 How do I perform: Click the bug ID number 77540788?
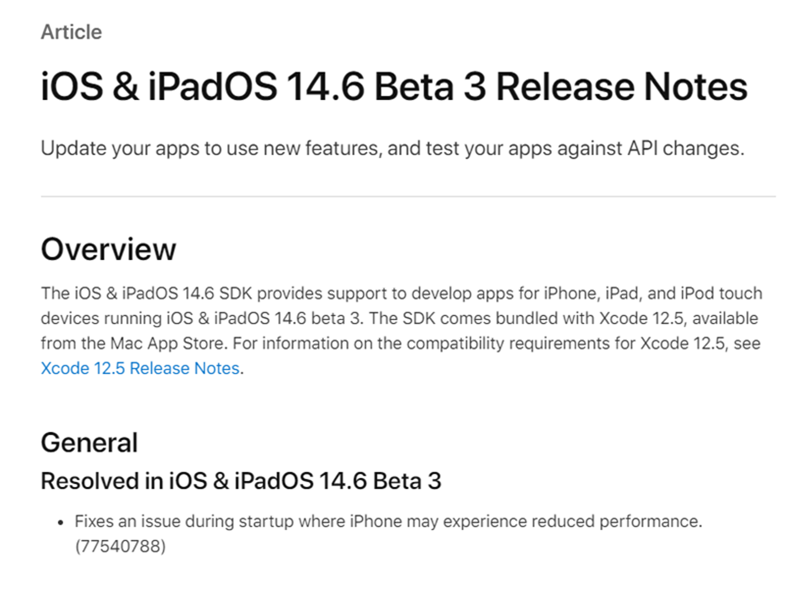(120, 546)
